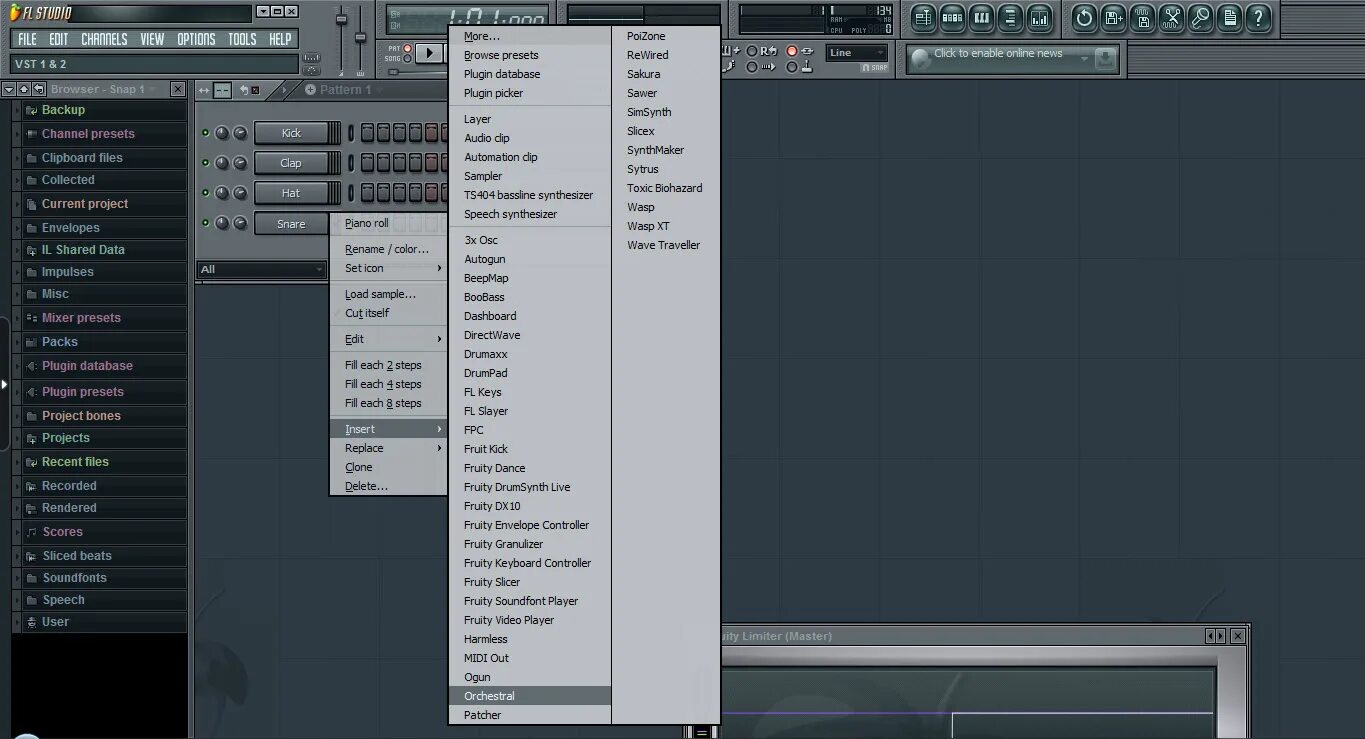The width and height of the screenshot is (1365, 739).
Task: Mute the Snare channel green LED
Action: (x=206, y=223)
